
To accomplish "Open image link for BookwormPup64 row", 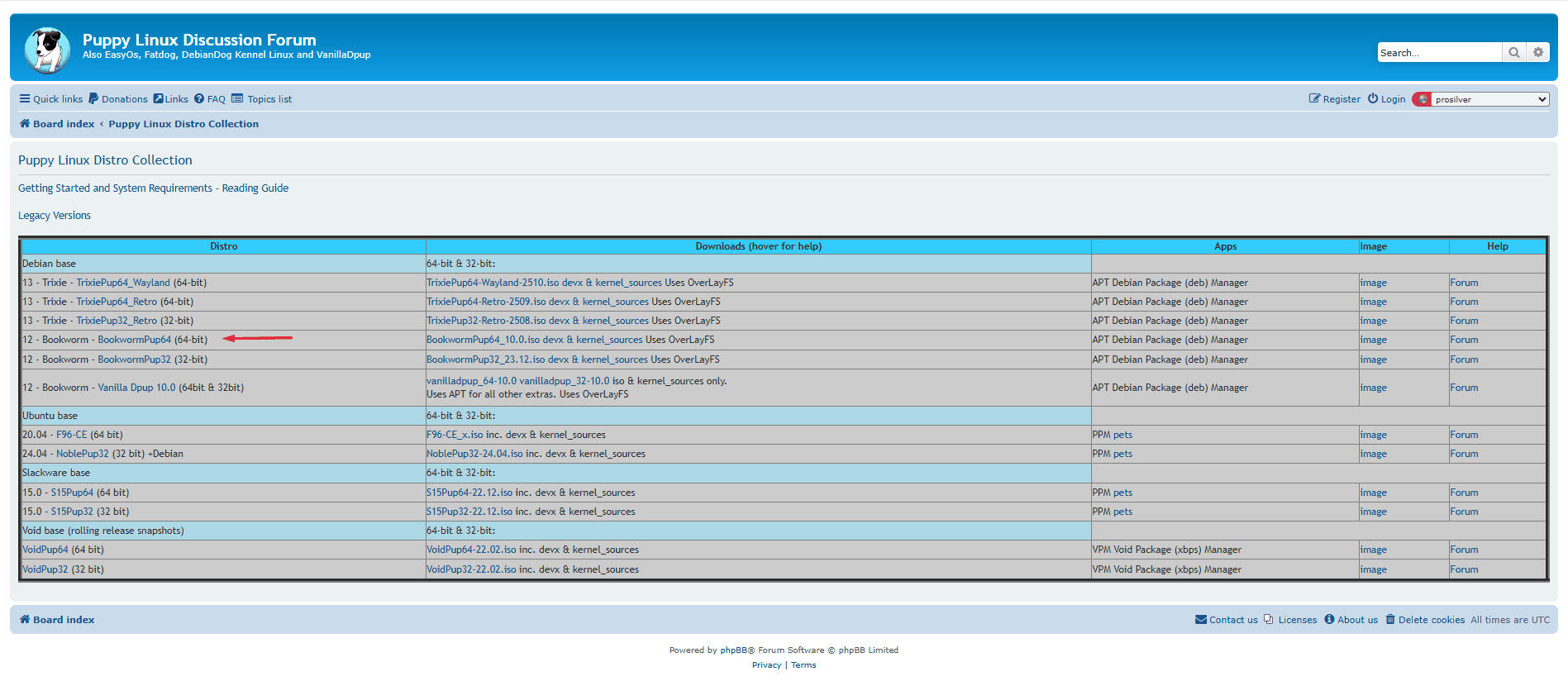I will tap(1373, 340).
